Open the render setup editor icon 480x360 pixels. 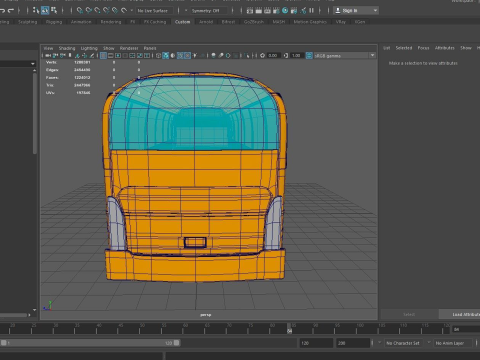[x=294, y=11]
